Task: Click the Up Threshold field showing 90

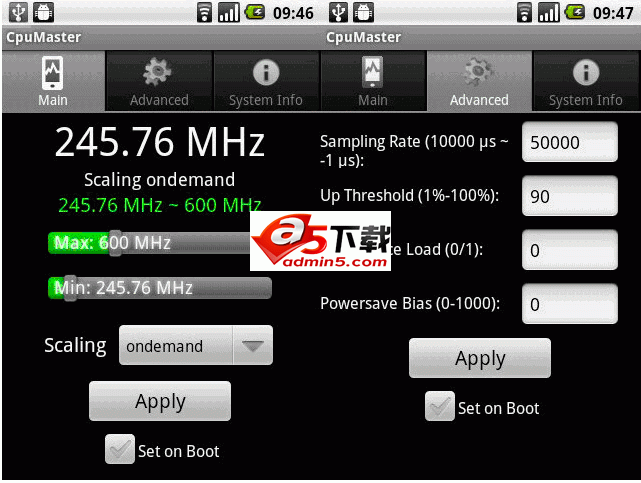Action: pyautogui.click(x=570, y=196)
